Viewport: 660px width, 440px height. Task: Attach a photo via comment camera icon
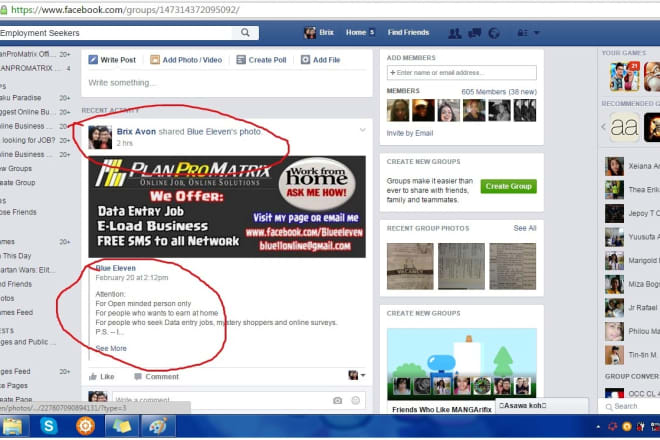[338, 400]
